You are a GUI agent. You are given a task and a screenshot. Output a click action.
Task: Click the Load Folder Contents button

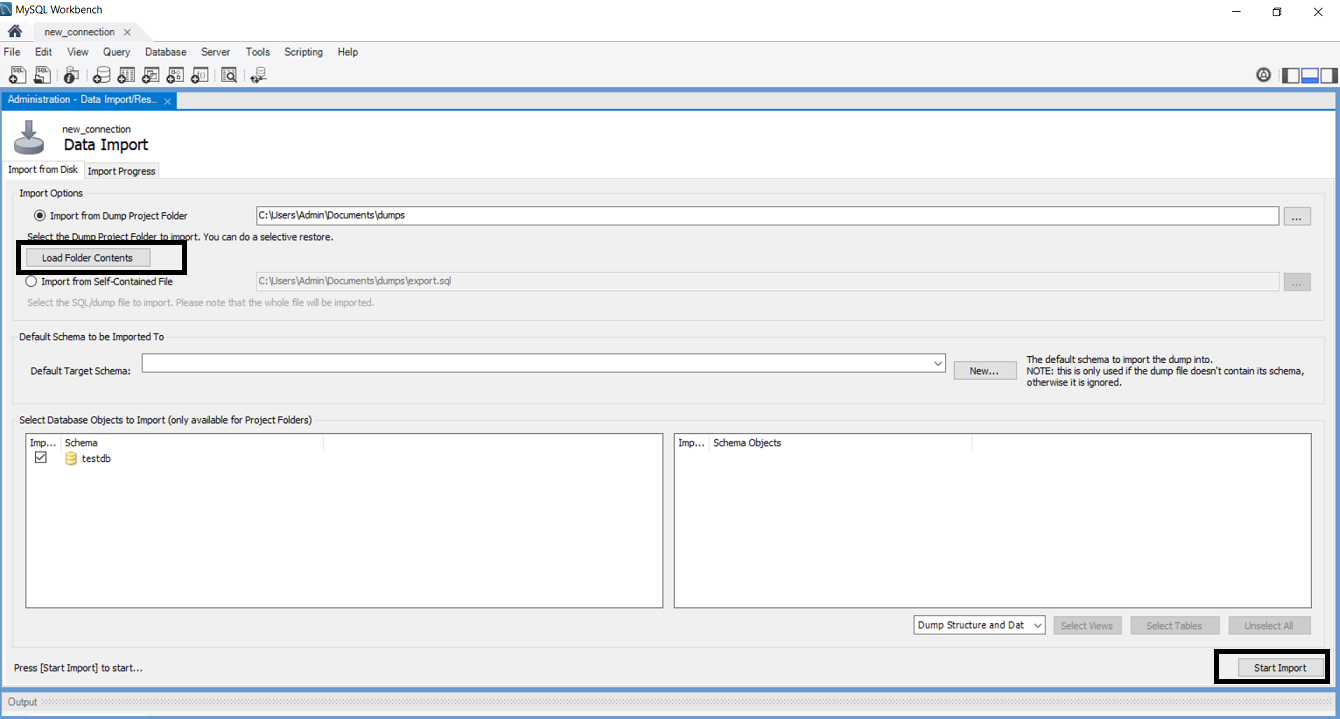point(88,258)
